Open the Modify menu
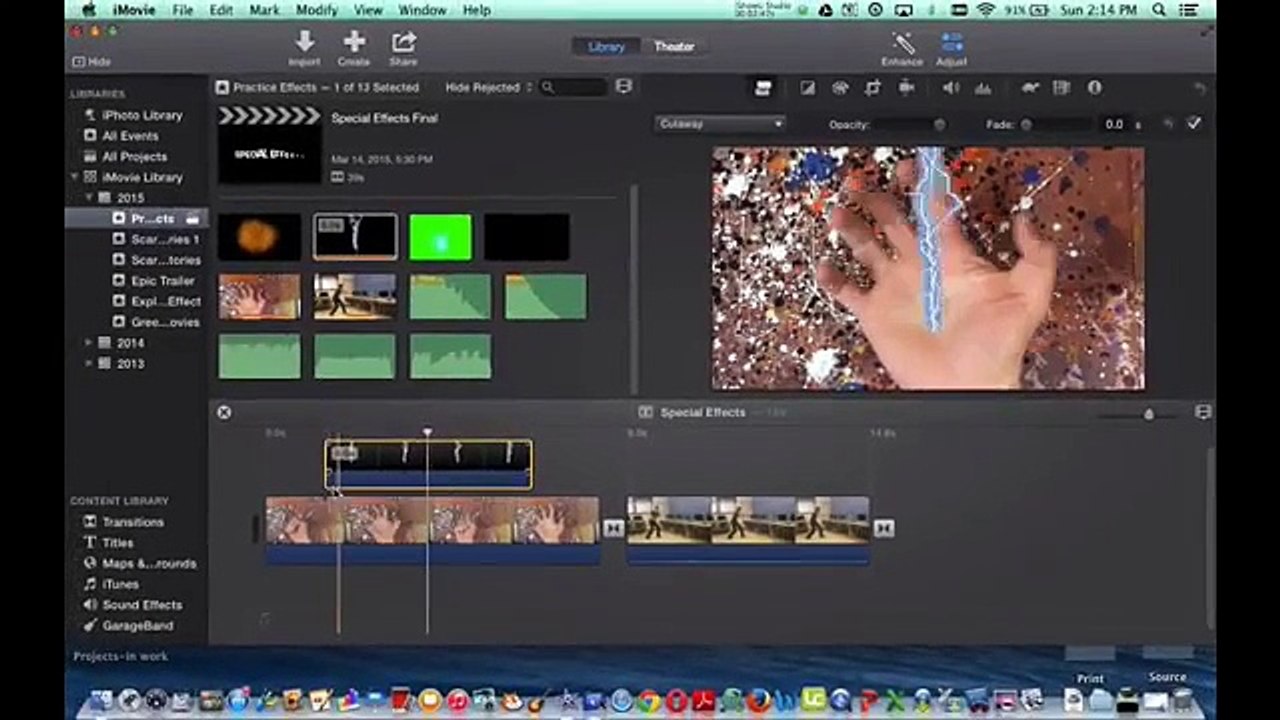This screenshot has width=1280, height=720. pos(317,10)
